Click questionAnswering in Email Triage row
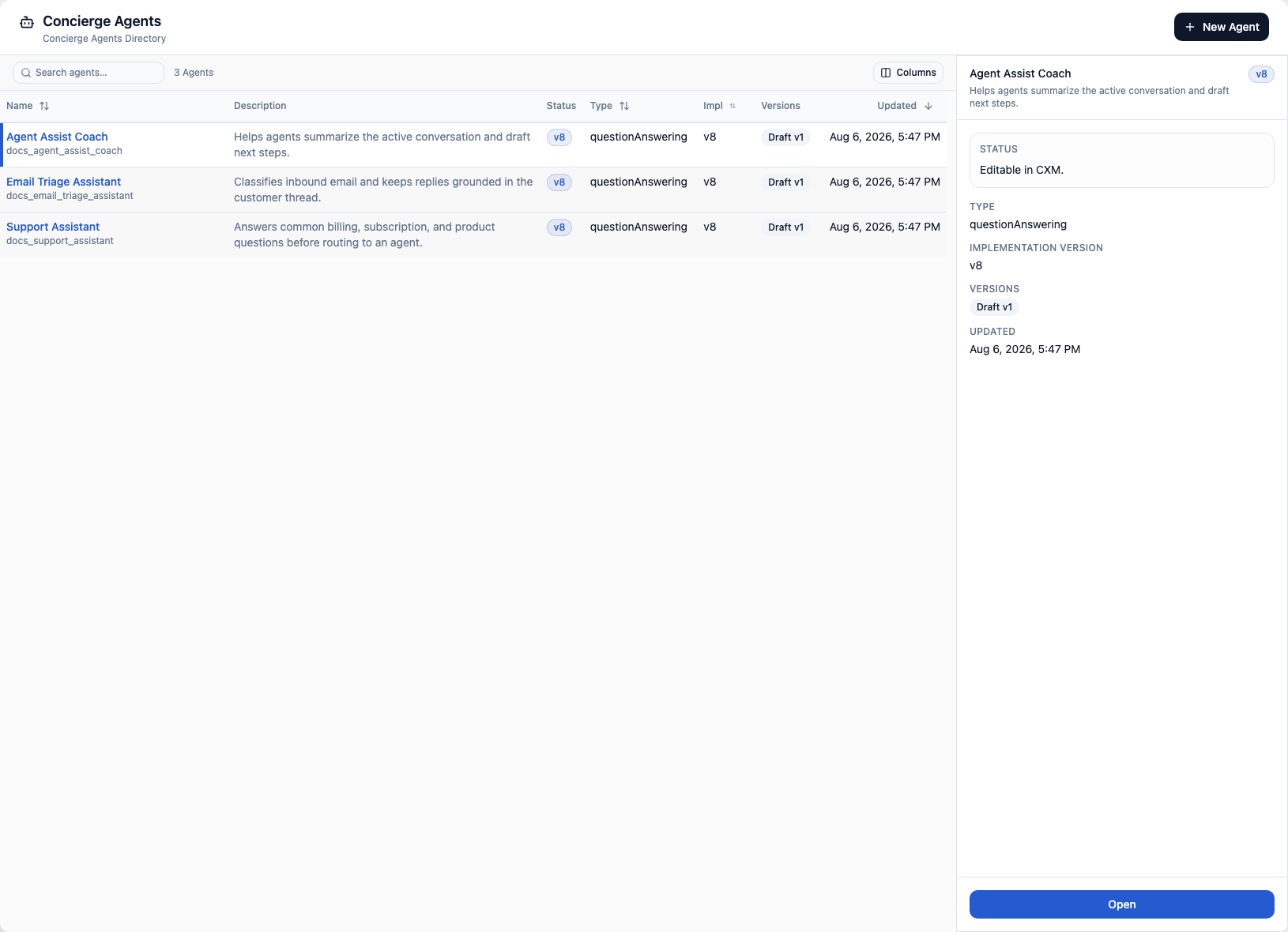Screen dimensions: 1288x932 638,182
